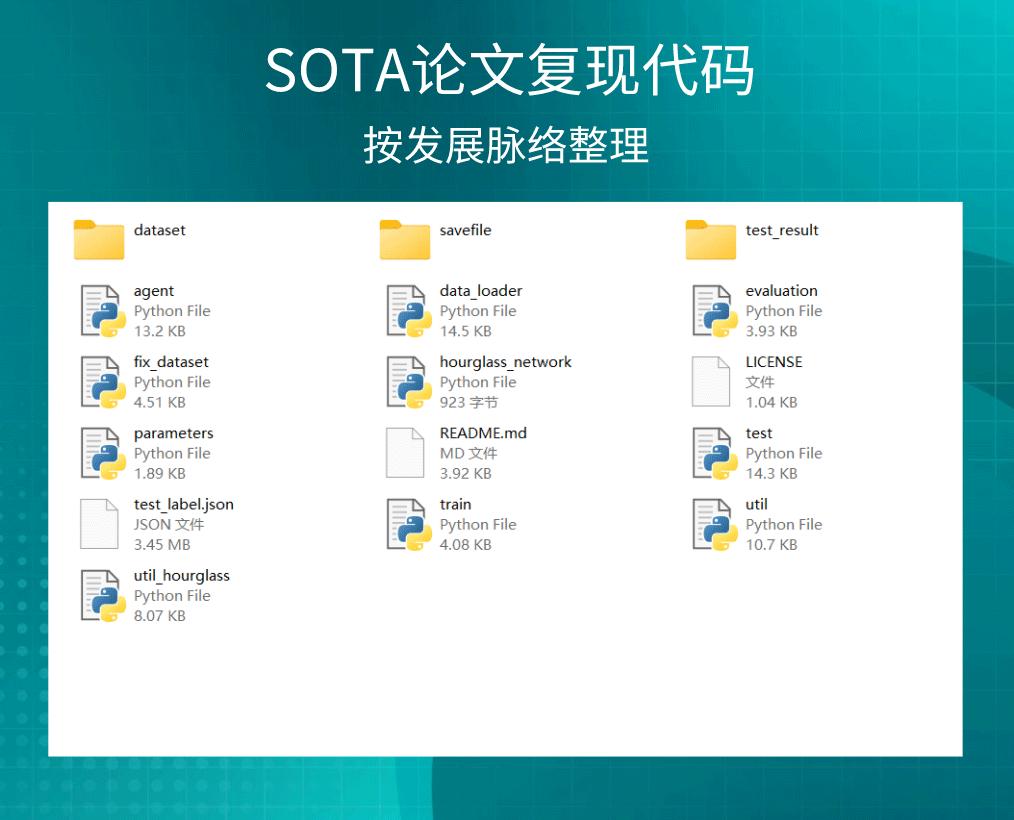Screen dimensions: 1014x820
Task: Select the test_label.json file icon
Action: [99, 524]
